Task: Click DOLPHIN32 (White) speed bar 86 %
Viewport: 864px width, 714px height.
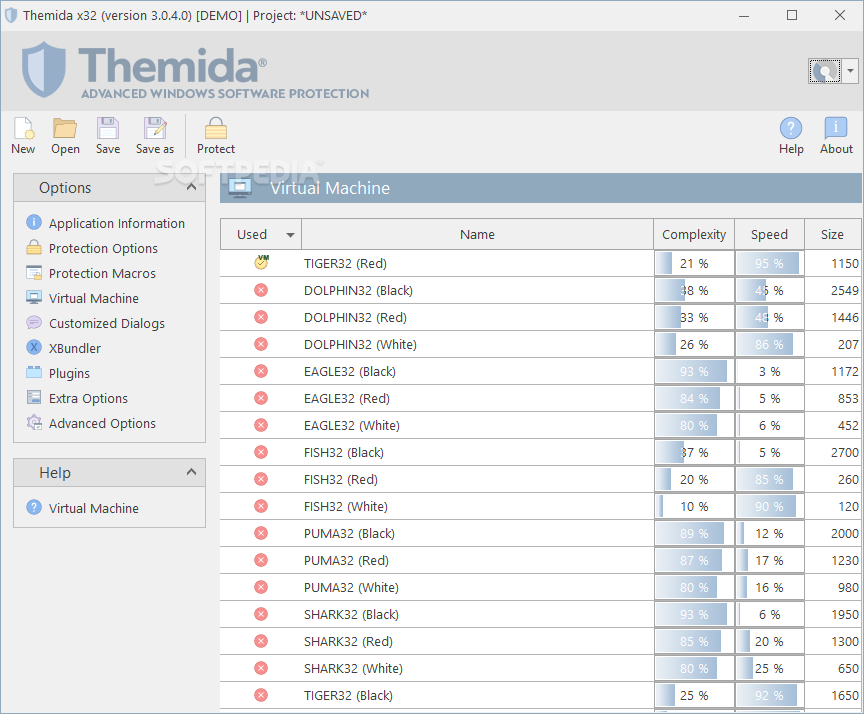Action: click(x=769, y=344)
